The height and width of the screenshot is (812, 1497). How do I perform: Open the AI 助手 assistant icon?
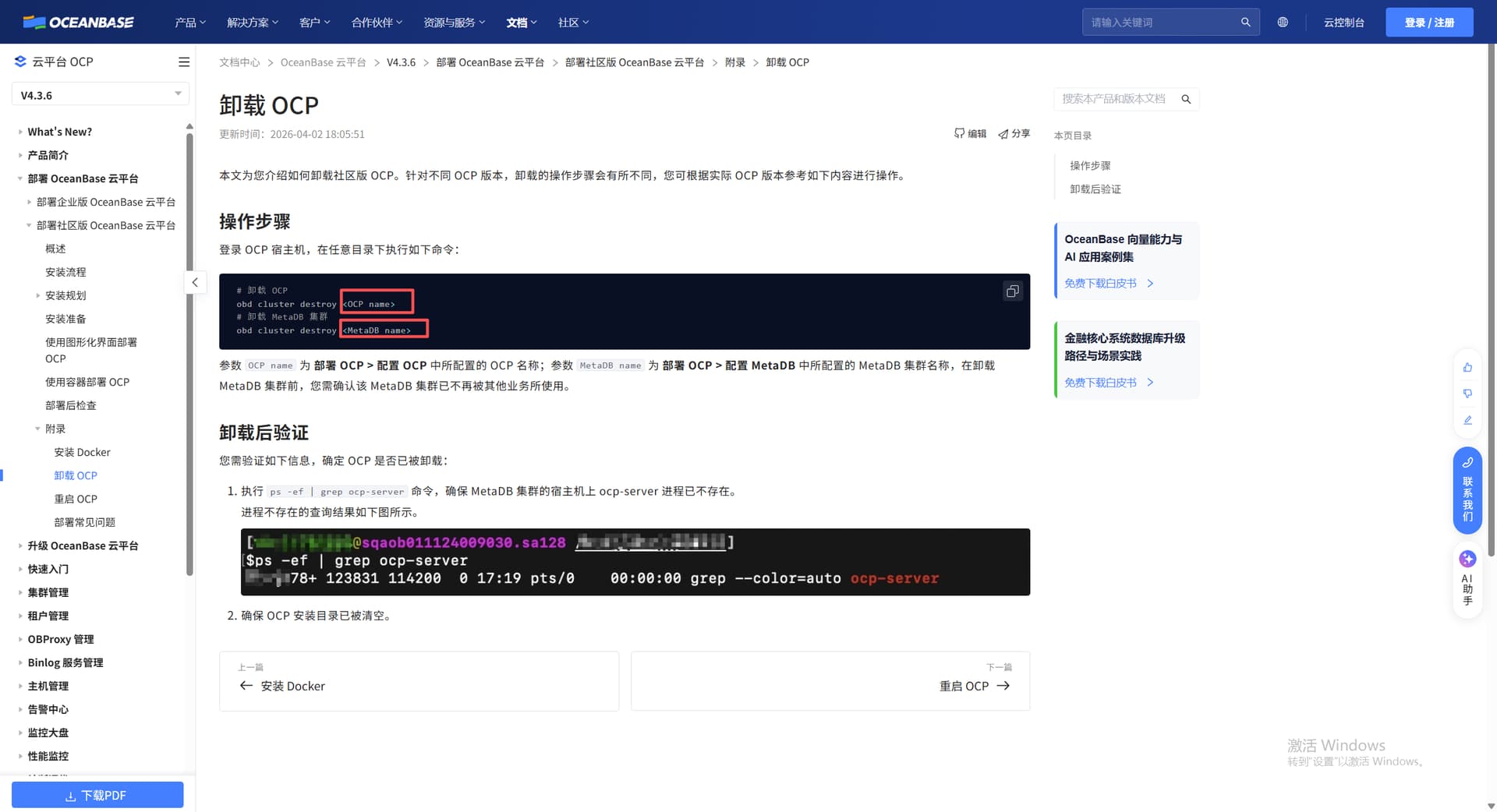tap(1467, 559)
